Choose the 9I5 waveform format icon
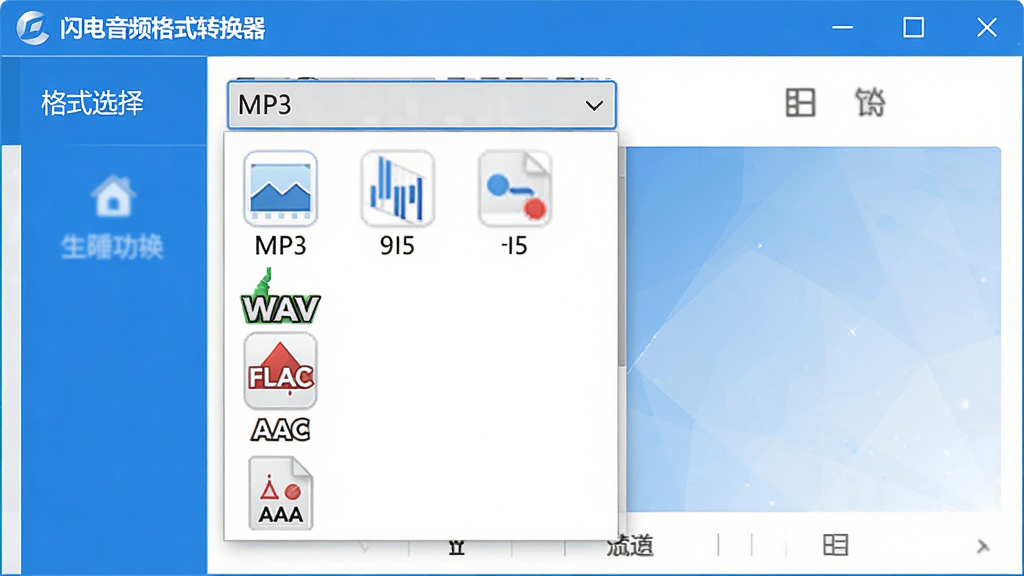The width and height of the screenshot is (1024, 576). pos(397,189)
